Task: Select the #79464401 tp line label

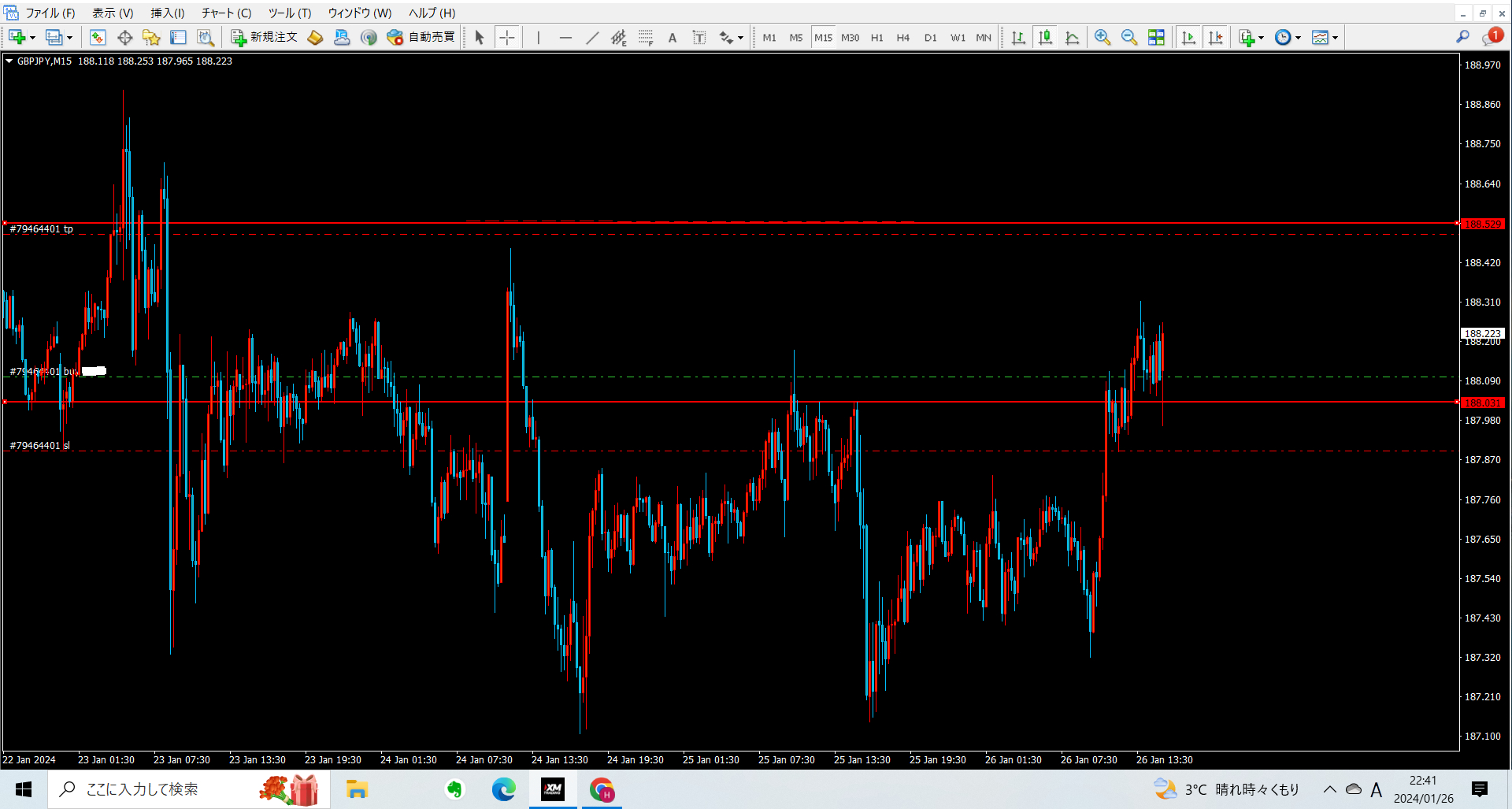Action: (42, 228)
